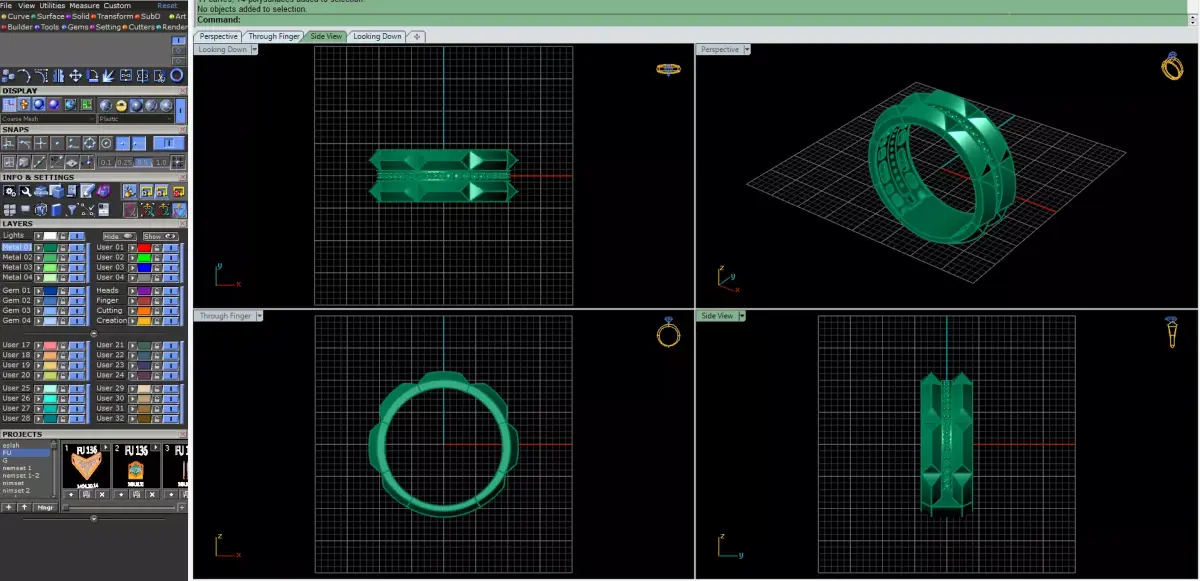Open the gear settings icon
Viewport: 1200px width, 581px height.
pyautogui.click(x=9, y=191)
